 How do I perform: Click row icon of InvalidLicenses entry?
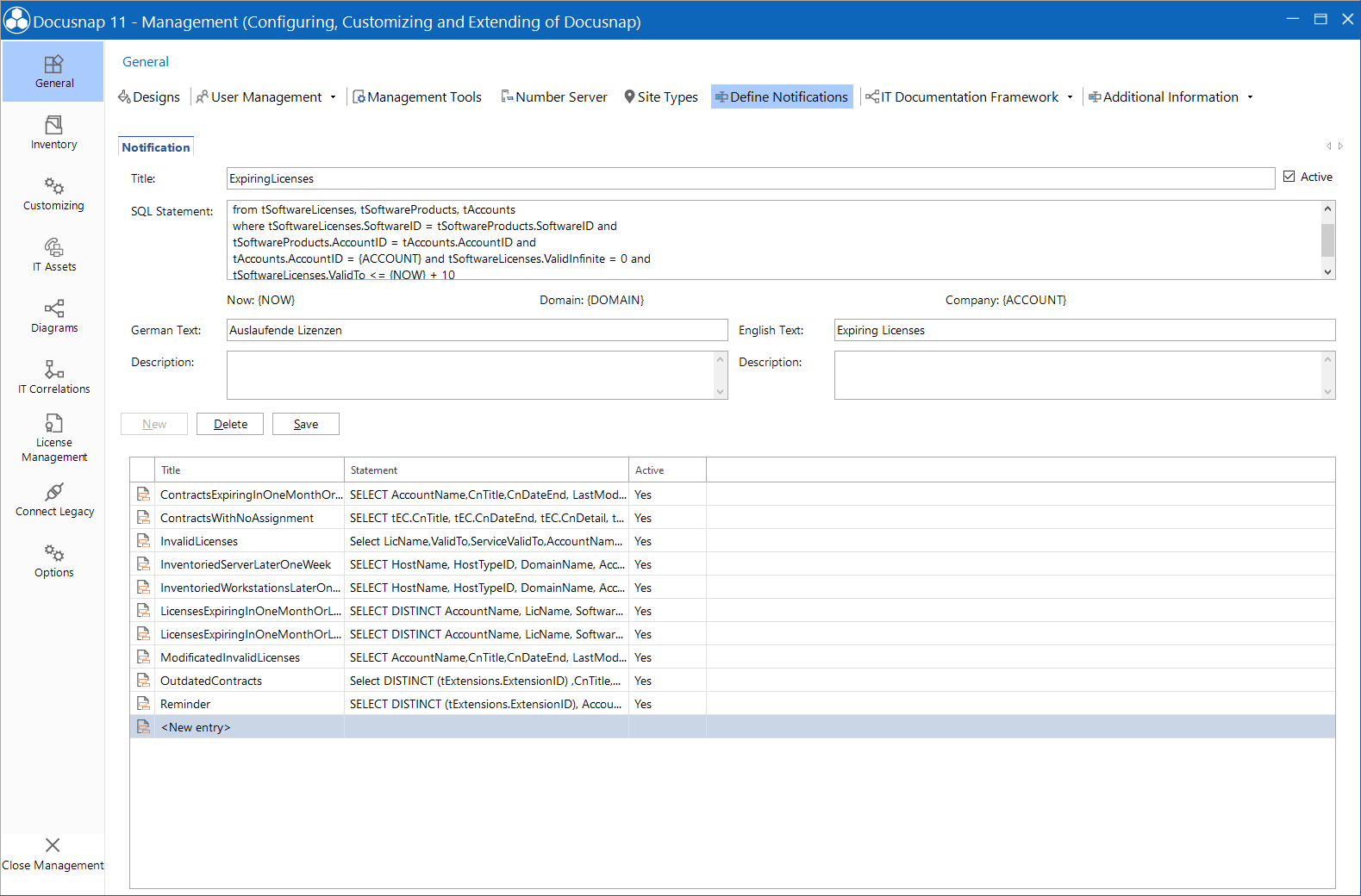(143, 541)
